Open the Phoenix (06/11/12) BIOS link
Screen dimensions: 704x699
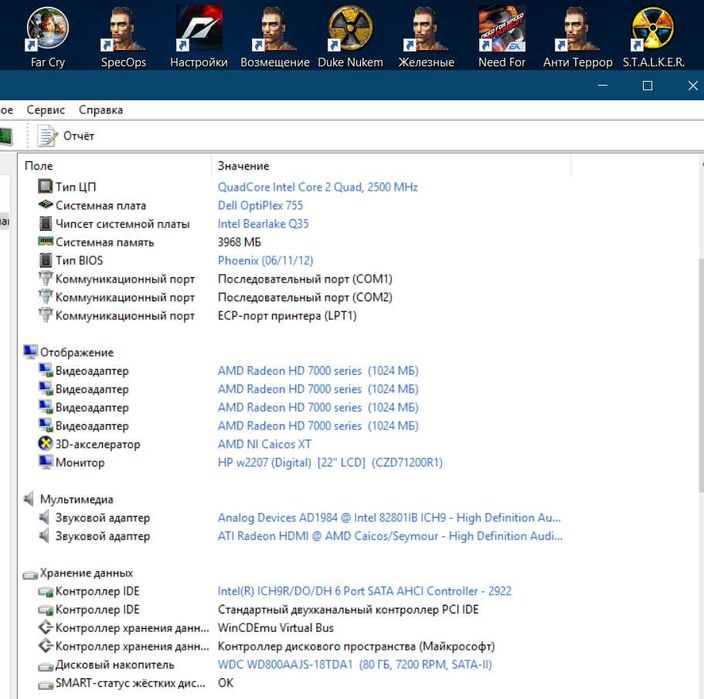pyautogui.click(x=265, y=260)
